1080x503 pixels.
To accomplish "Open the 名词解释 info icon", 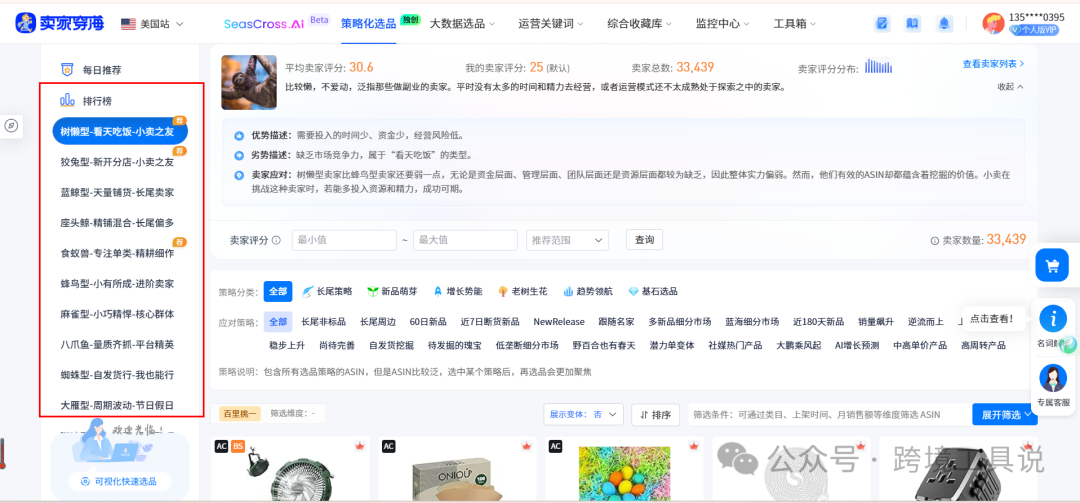I will coord(1052,318).
